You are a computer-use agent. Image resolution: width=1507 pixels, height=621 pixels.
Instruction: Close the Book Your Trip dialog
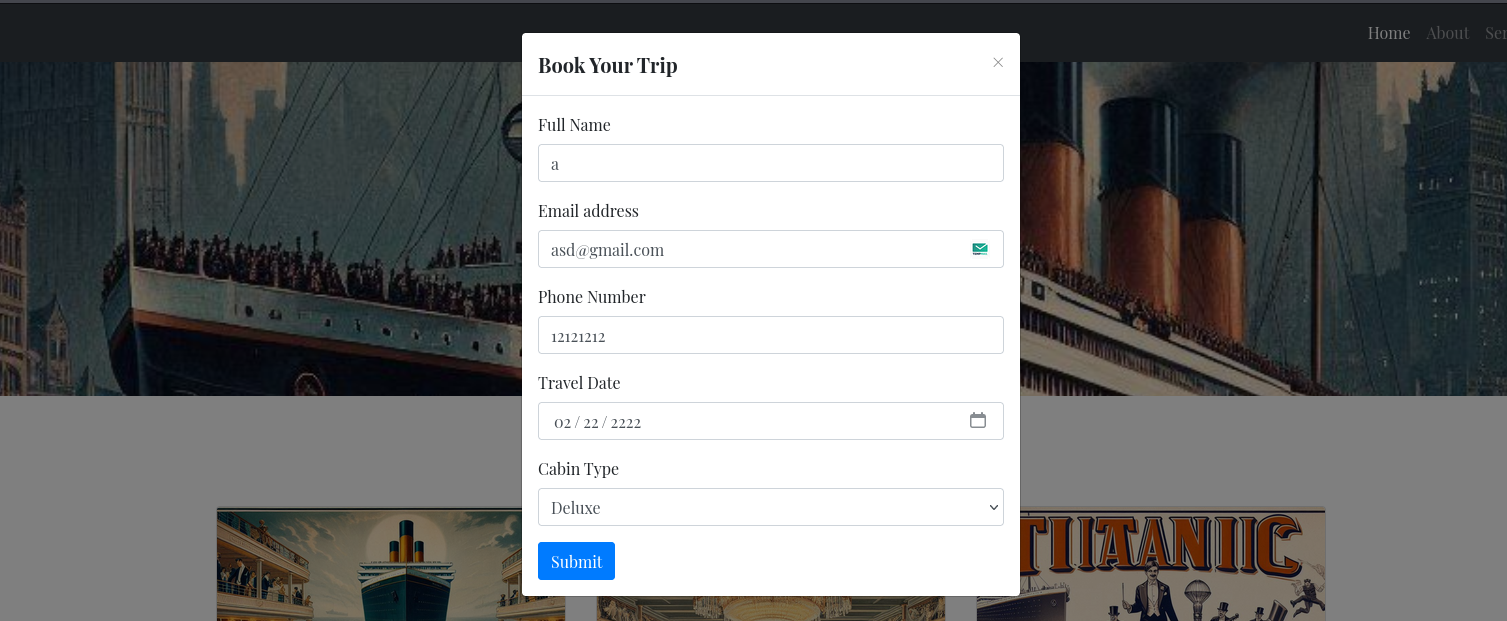[x=998, y=62]
